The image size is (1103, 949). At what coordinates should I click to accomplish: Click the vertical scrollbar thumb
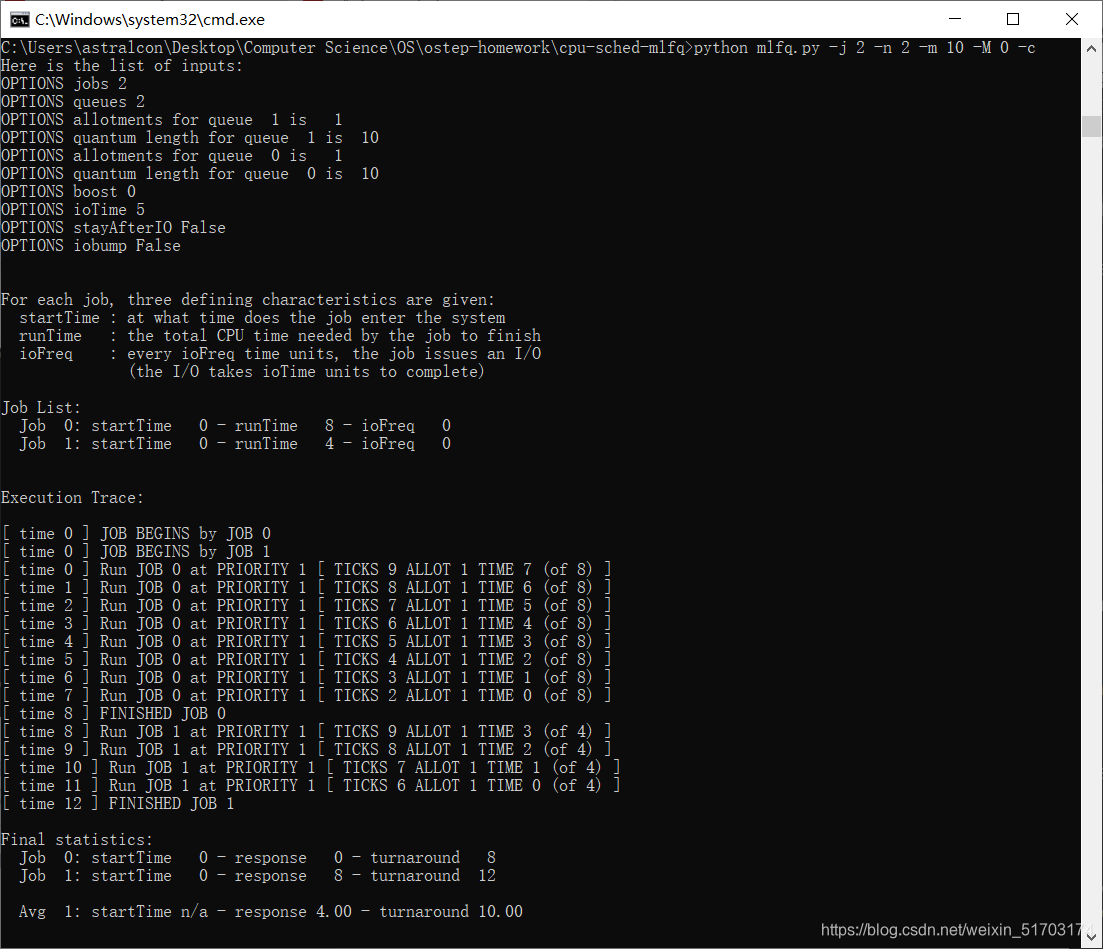click(x=1091, y=127)
